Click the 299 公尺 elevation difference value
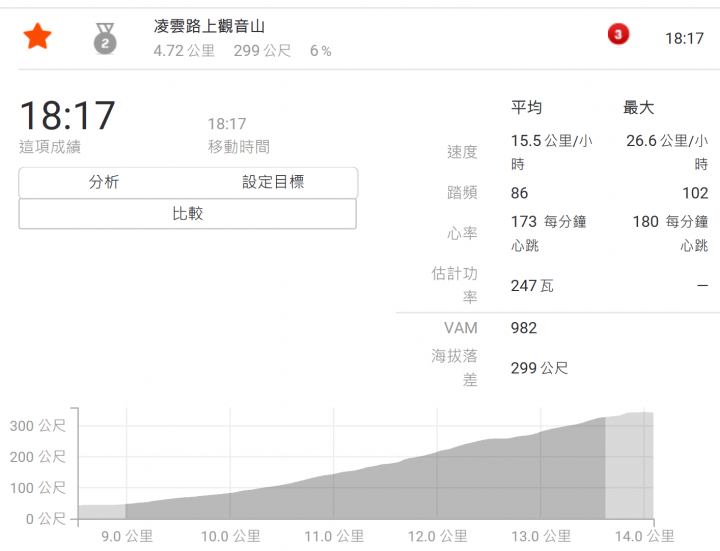 tap(540, 368)
